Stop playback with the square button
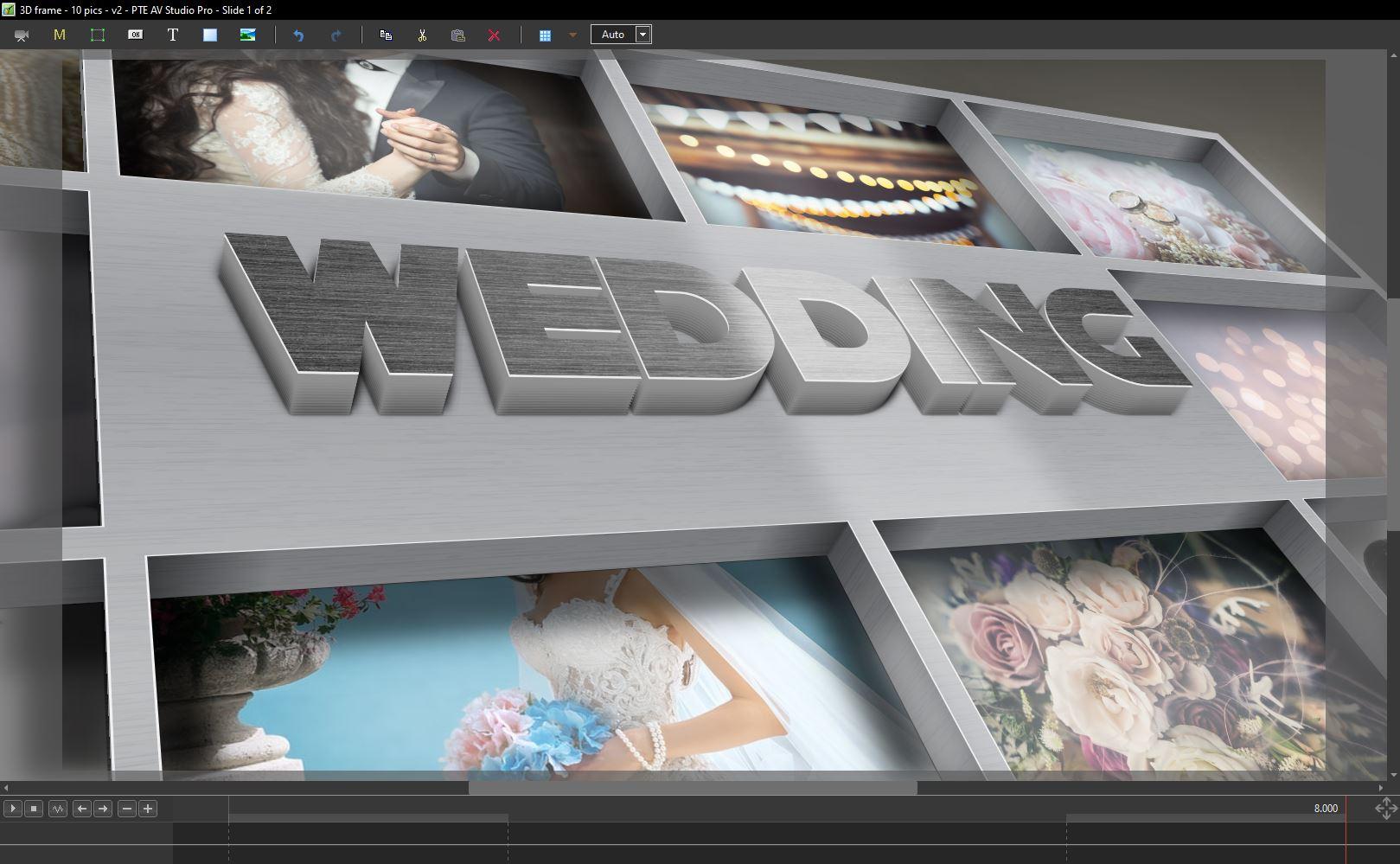 coord(34,809)
